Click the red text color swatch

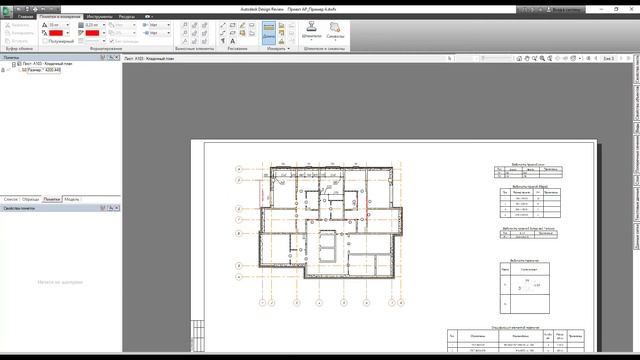[x=56, y=33]
